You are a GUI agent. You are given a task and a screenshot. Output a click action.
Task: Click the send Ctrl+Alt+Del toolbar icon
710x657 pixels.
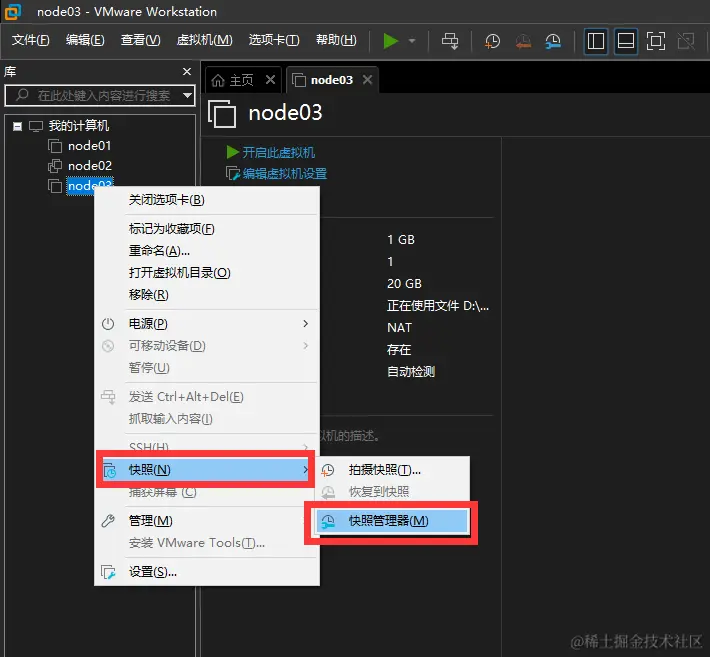tap(450, 41)
